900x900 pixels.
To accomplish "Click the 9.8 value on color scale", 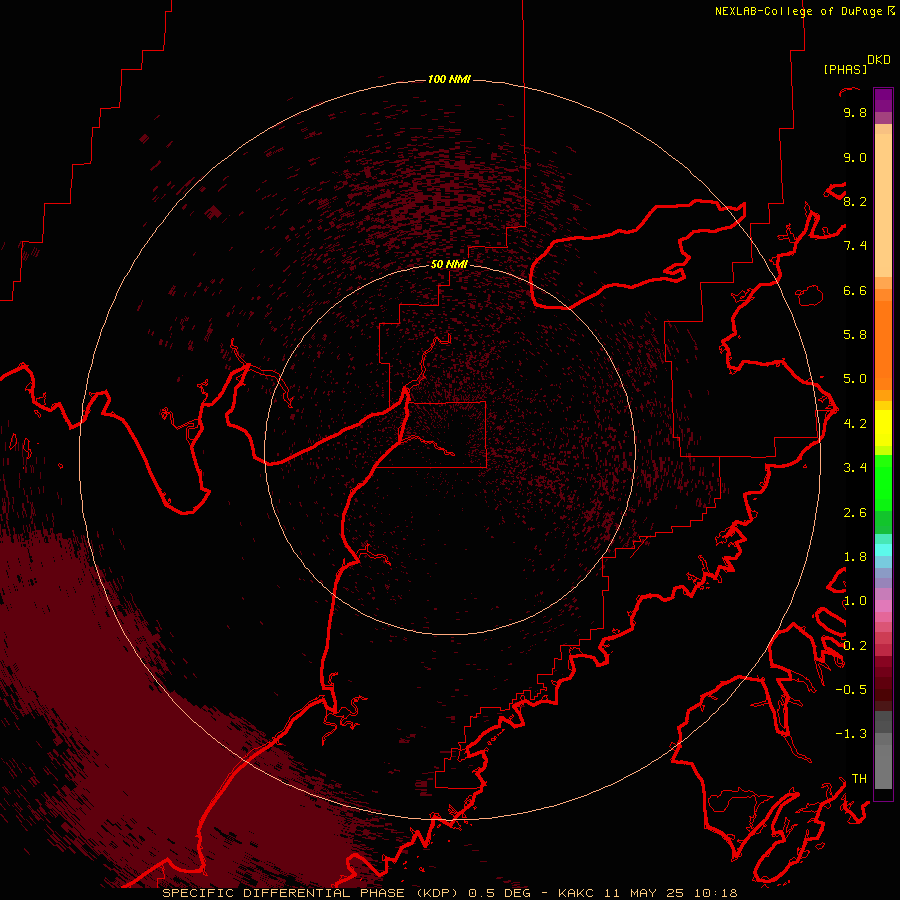I will [855, 112].
